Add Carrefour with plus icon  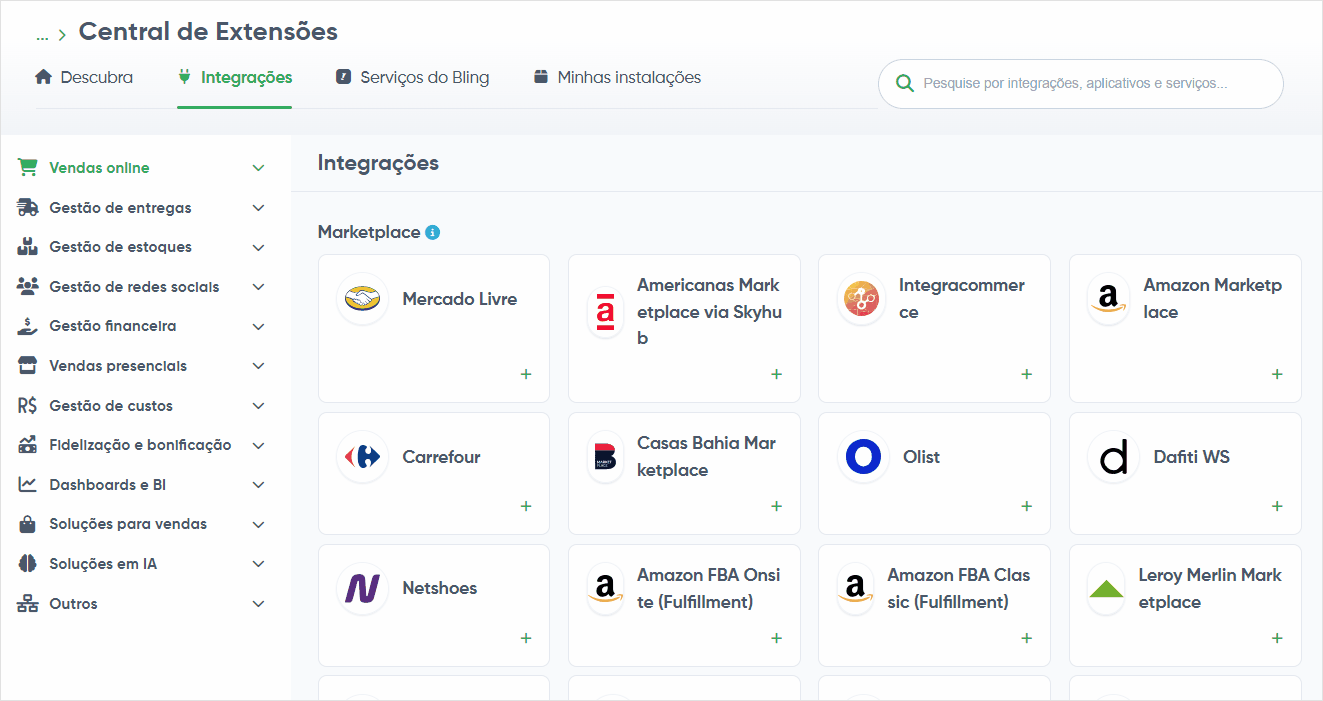coord(526,506)
